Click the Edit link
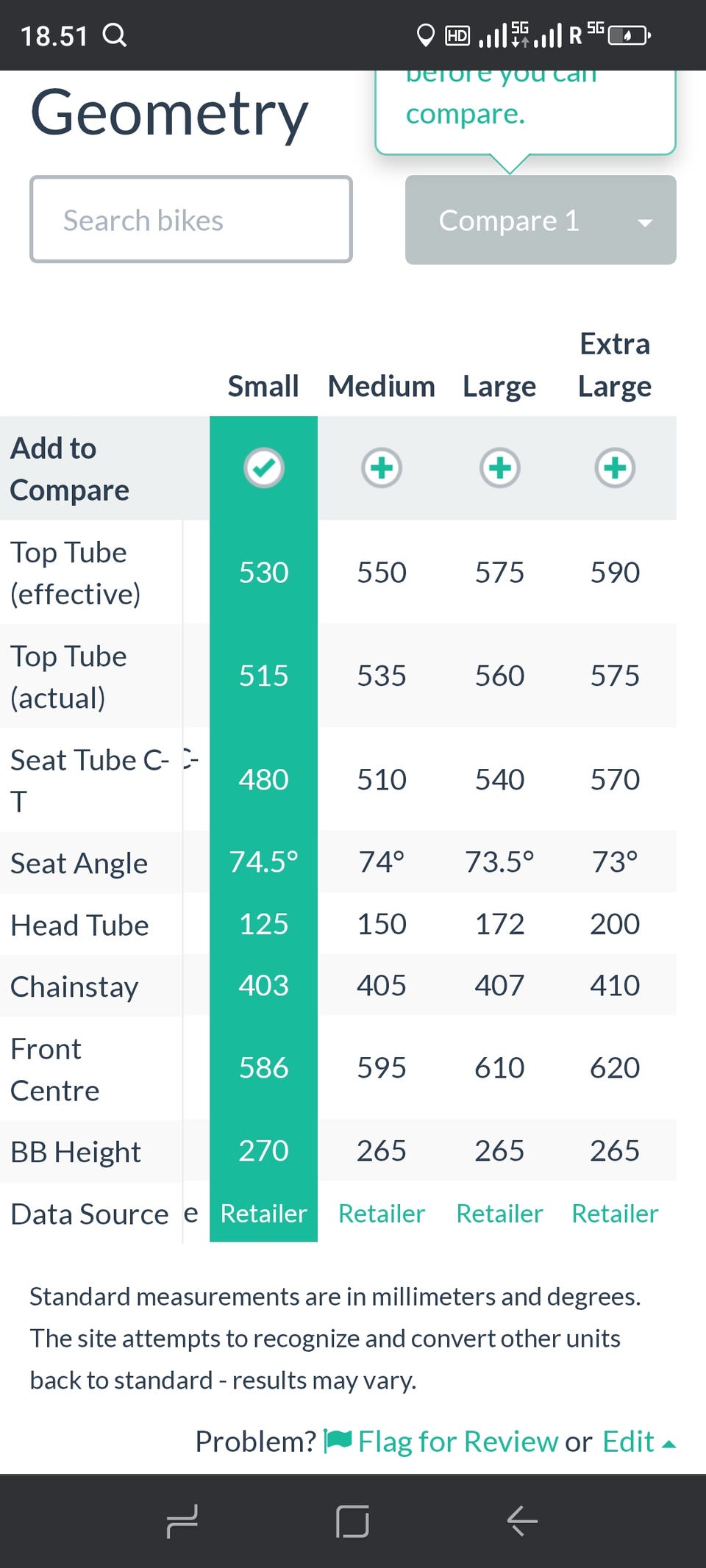This screenshot has width=706, height=1568. point(627,1442)
